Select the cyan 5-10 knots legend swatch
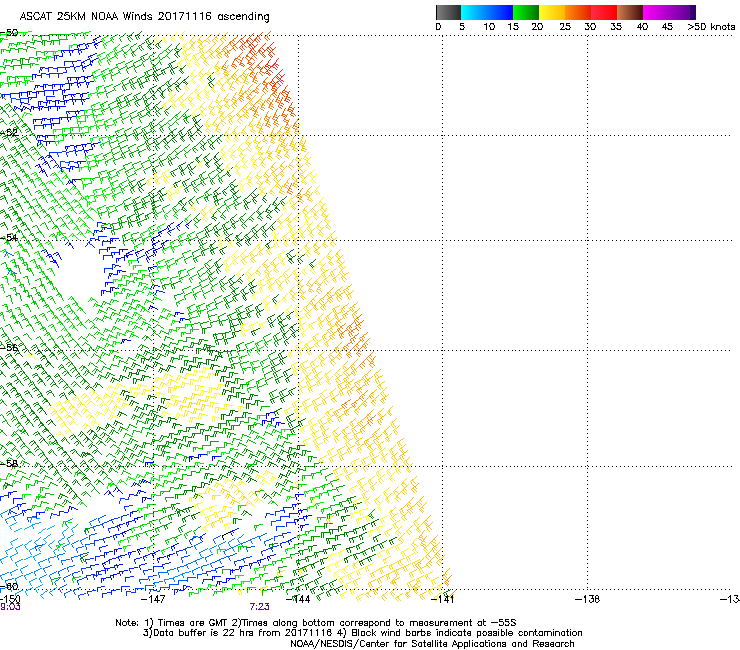 [474, 12]
